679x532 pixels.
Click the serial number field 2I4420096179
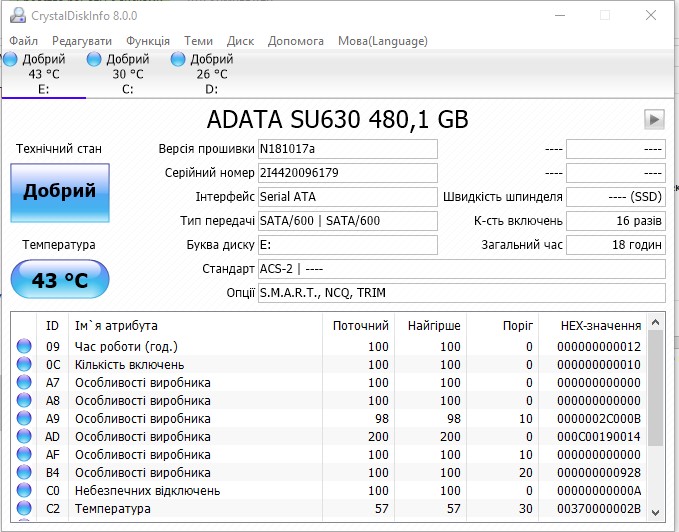348,173
